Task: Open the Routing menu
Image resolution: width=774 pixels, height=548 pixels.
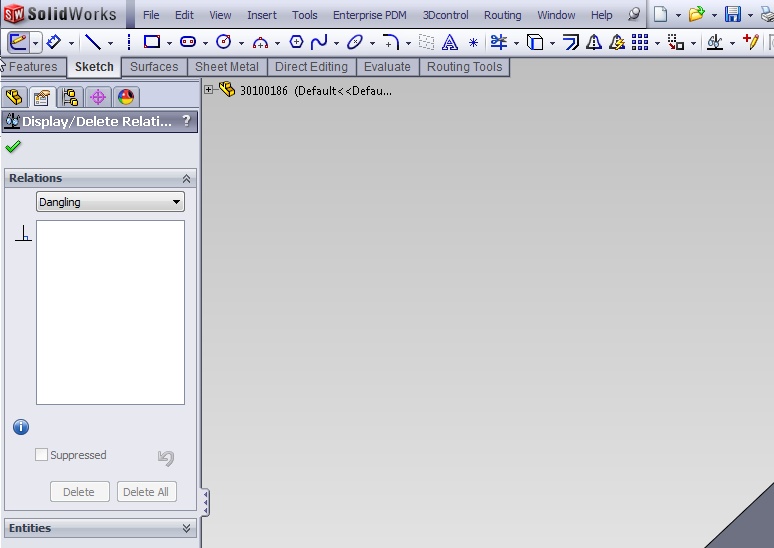Action: tap(503, 15)
